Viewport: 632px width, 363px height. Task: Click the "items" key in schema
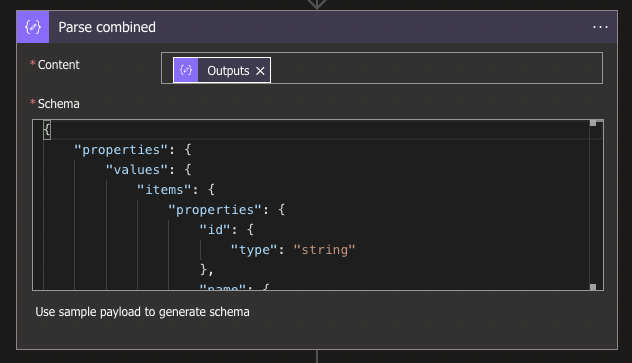(x=164, y=189)
